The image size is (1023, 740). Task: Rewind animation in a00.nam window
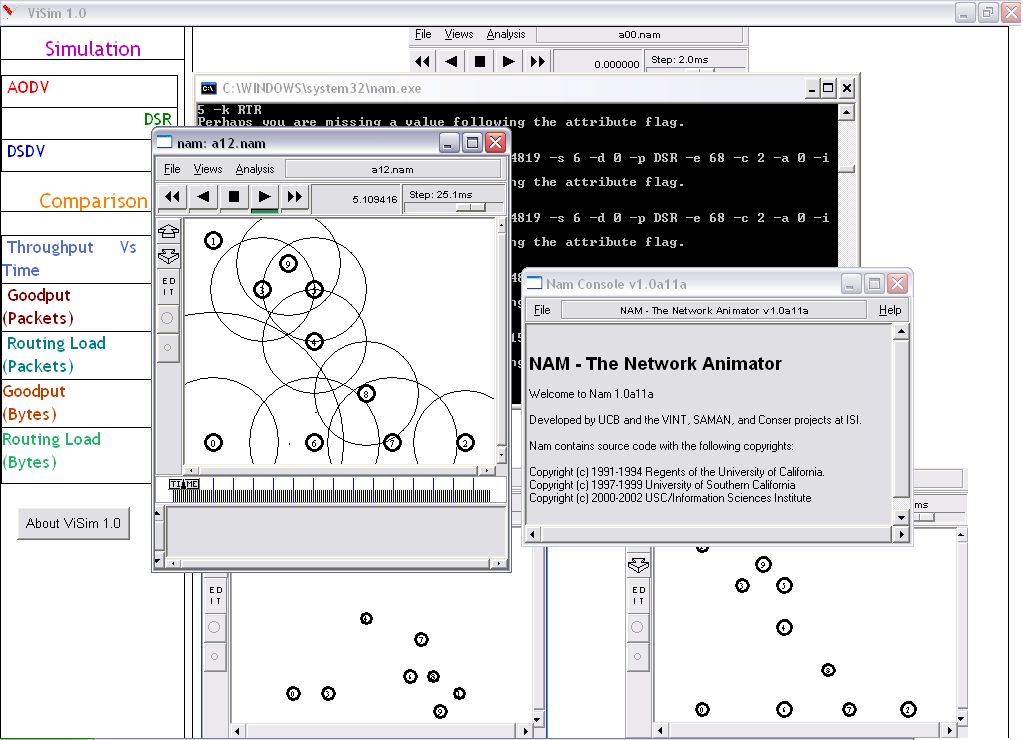[422, 62]
